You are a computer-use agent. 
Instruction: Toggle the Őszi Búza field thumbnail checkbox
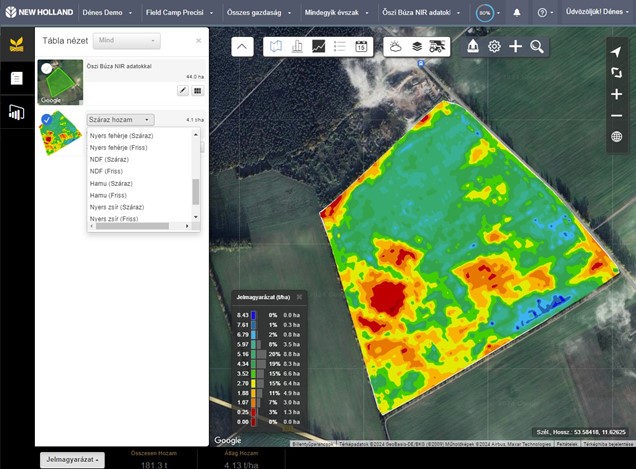tap(47, 68)
